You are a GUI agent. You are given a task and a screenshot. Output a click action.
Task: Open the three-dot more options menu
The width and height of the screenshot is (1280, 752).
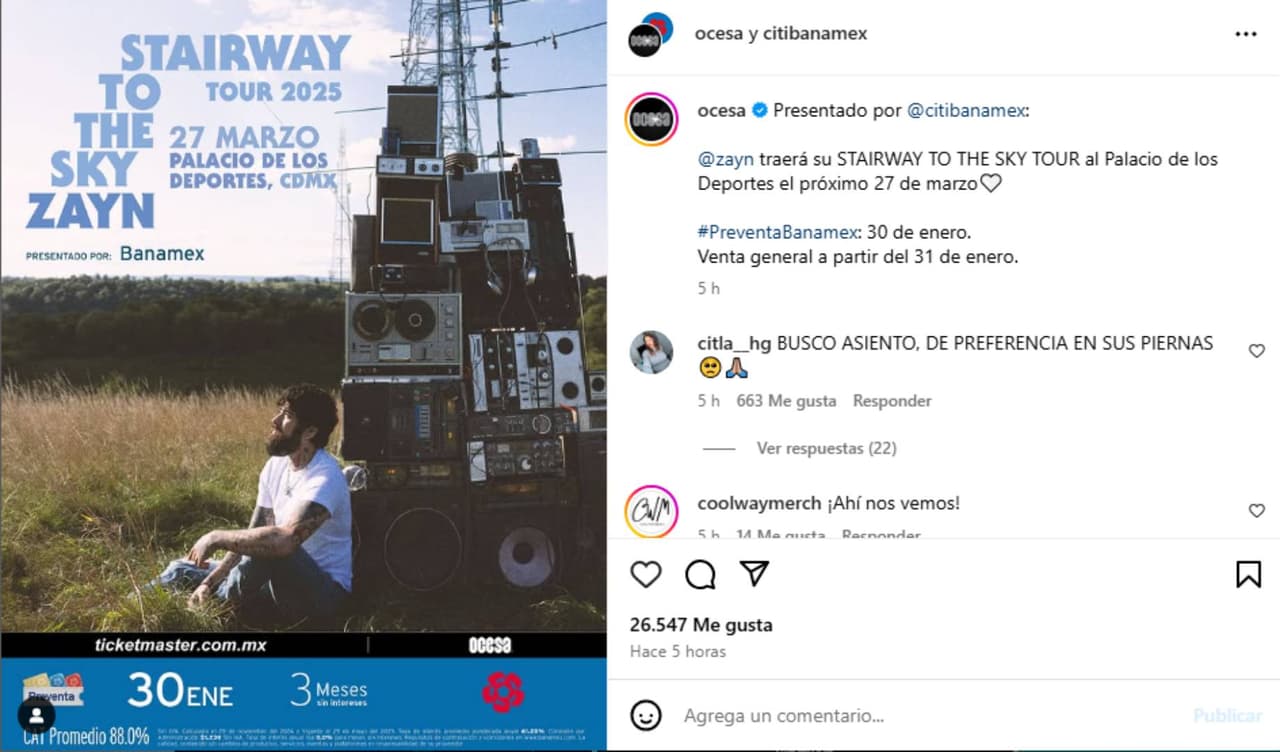[1245, 34]
